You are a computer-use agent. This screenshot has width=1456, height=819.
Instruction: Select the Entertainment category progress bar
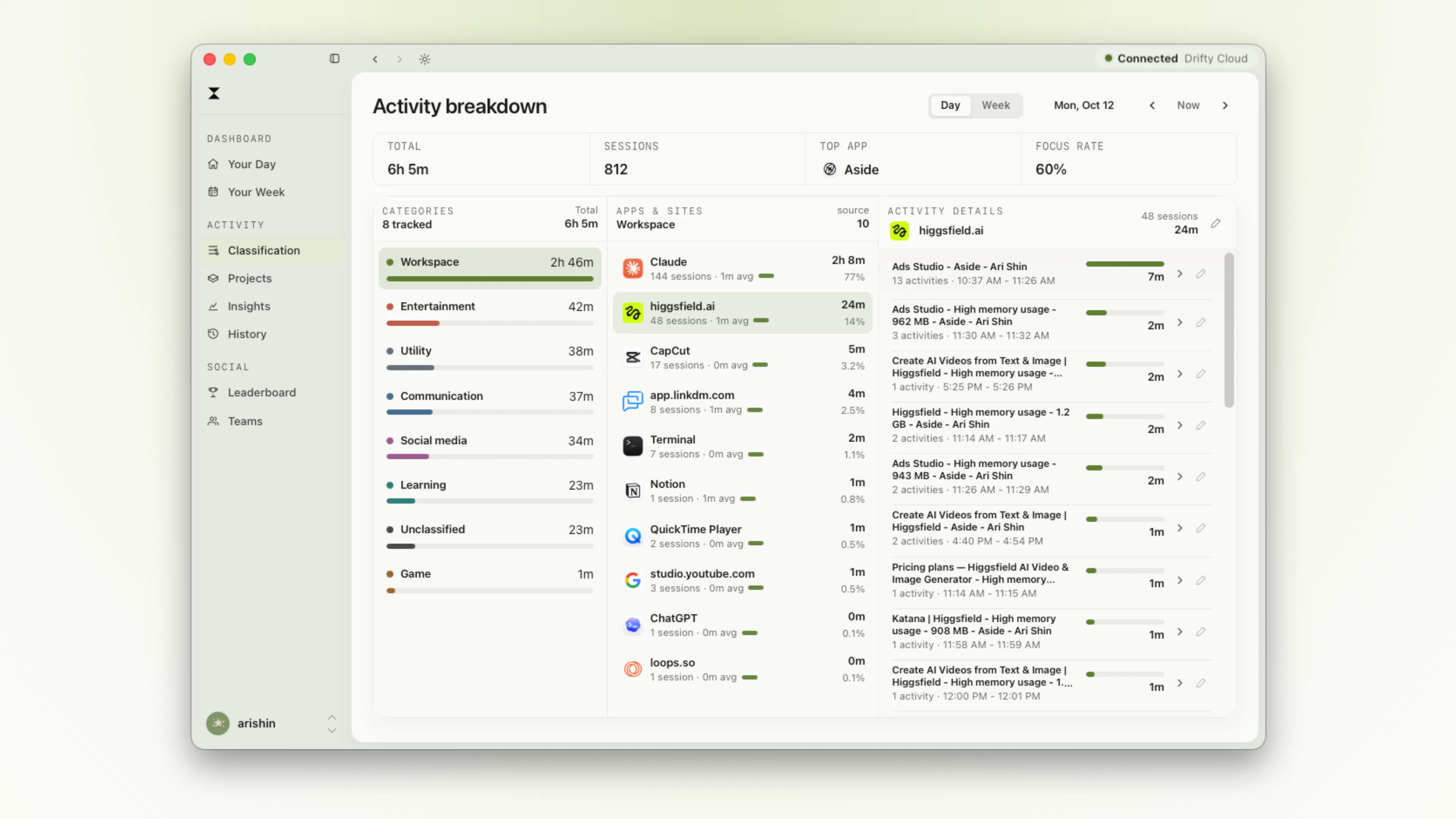pos(490,323)
